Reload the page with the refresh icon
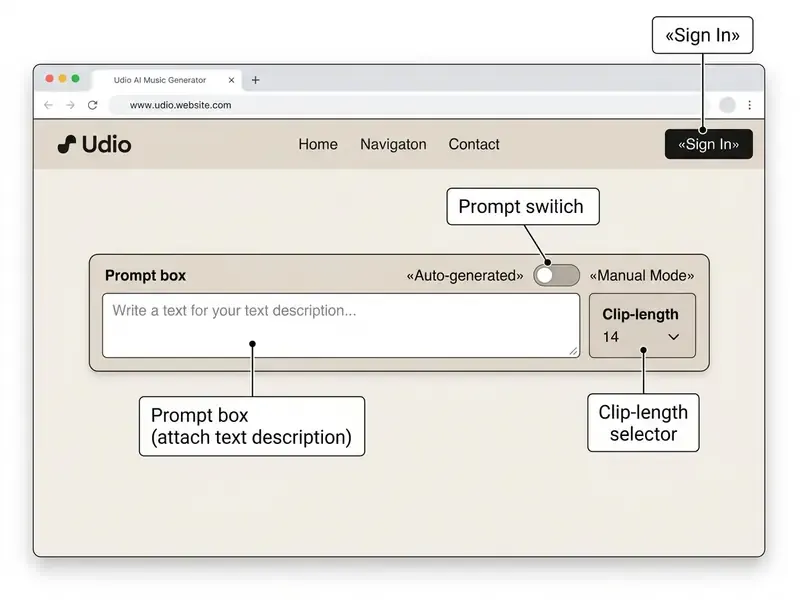The width and height of the screenshot is (800, 600). [92, 105]
